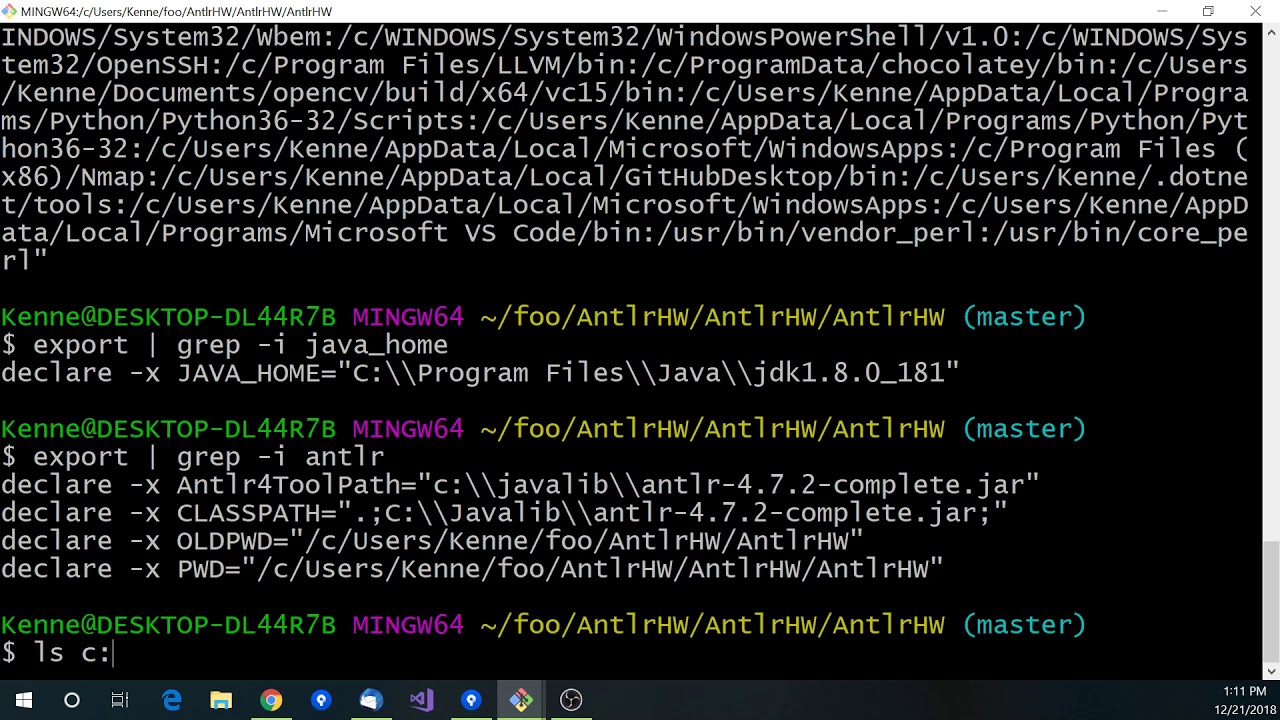Close the MINGW64 terminal window
Viewport: 1280px width, 720px height.
(x=1255, y=11)
